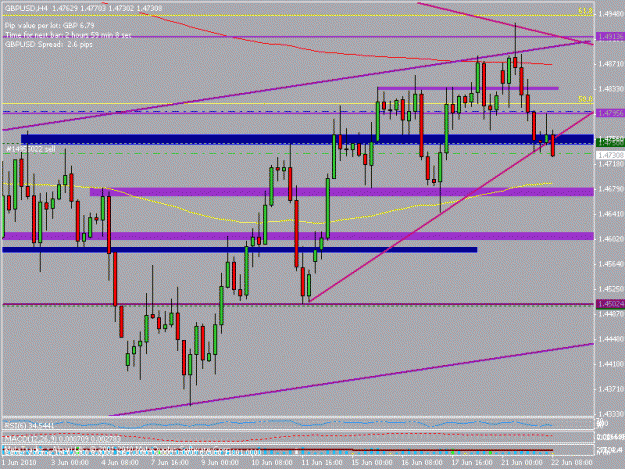Click the 'Time for next bar' countdown label
The width and height of the screenshot is (625, 469).
(68, 35)
